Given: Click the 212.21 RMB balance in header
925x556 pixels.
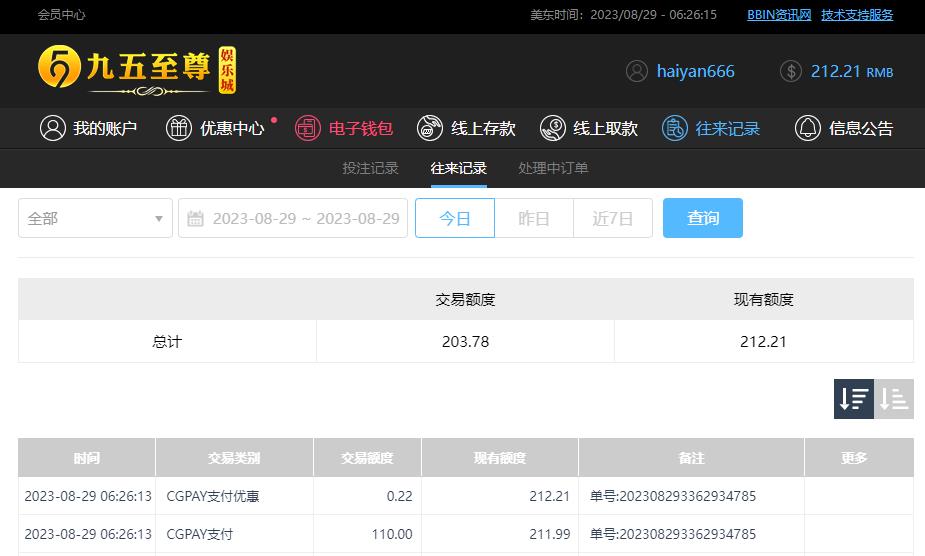Looking at the screenshot, I should (x=852, y=71).
